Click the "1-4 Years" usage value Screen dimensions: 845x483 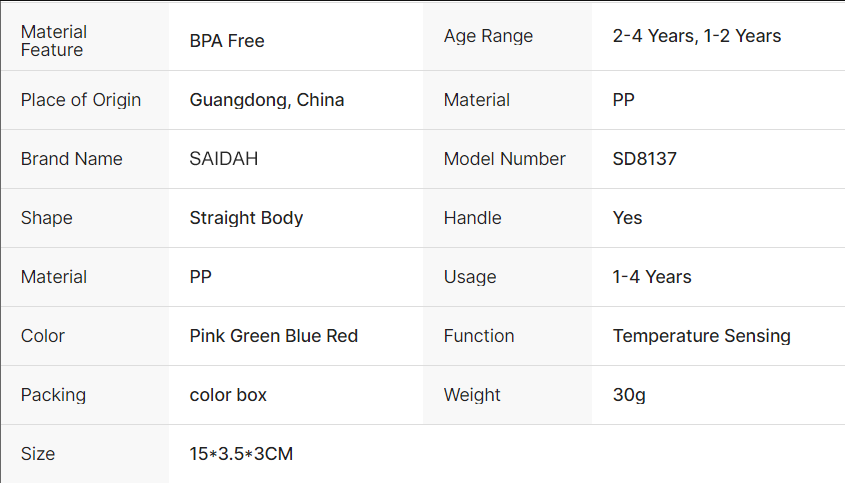[x=652, y=277]
